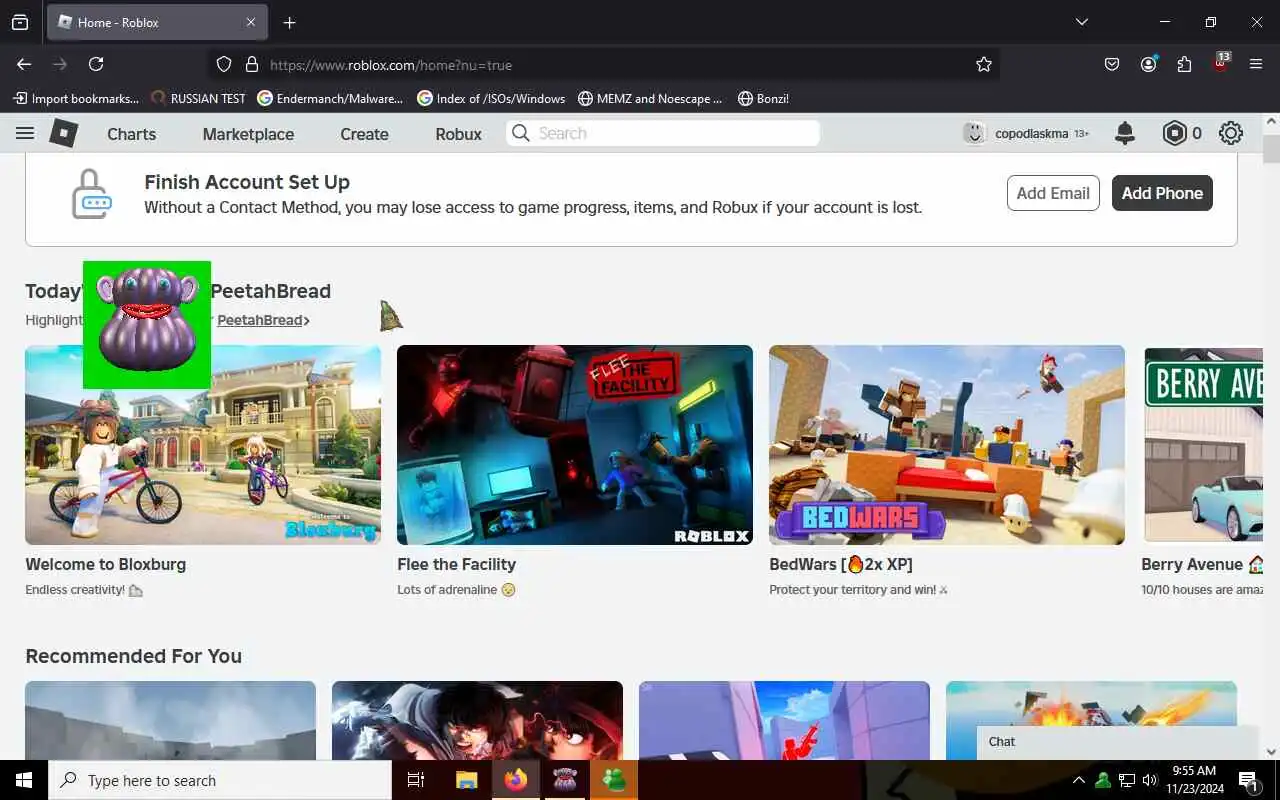The image size is (1280, 800).
Task: Open the copodlaskma username link
Action: [x=1032, y=133]
